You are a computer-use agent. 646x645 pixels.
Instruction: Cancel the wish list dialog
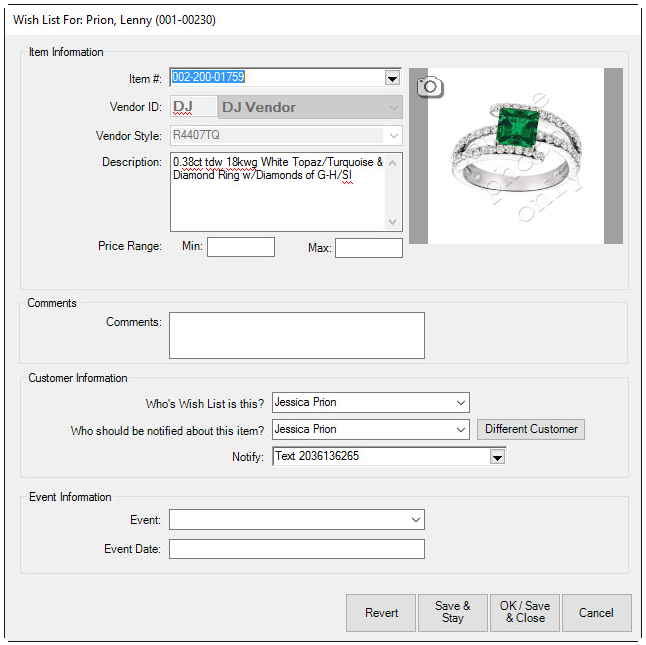point(596,613)
